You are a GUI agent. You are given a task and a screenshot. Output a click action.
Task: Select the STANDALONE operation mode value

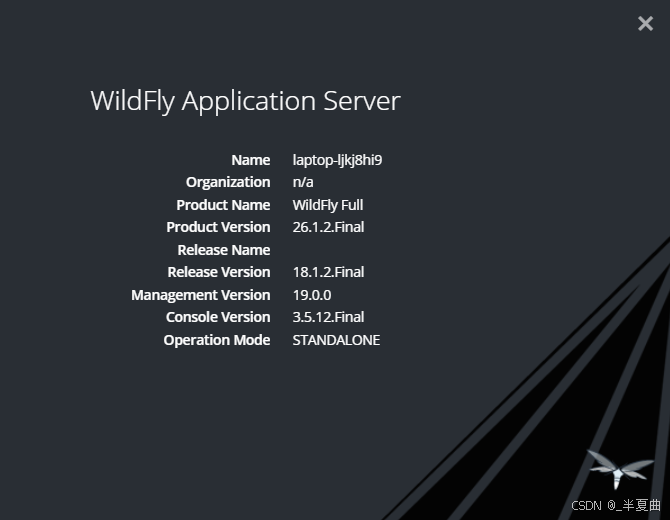pos(336,340)
